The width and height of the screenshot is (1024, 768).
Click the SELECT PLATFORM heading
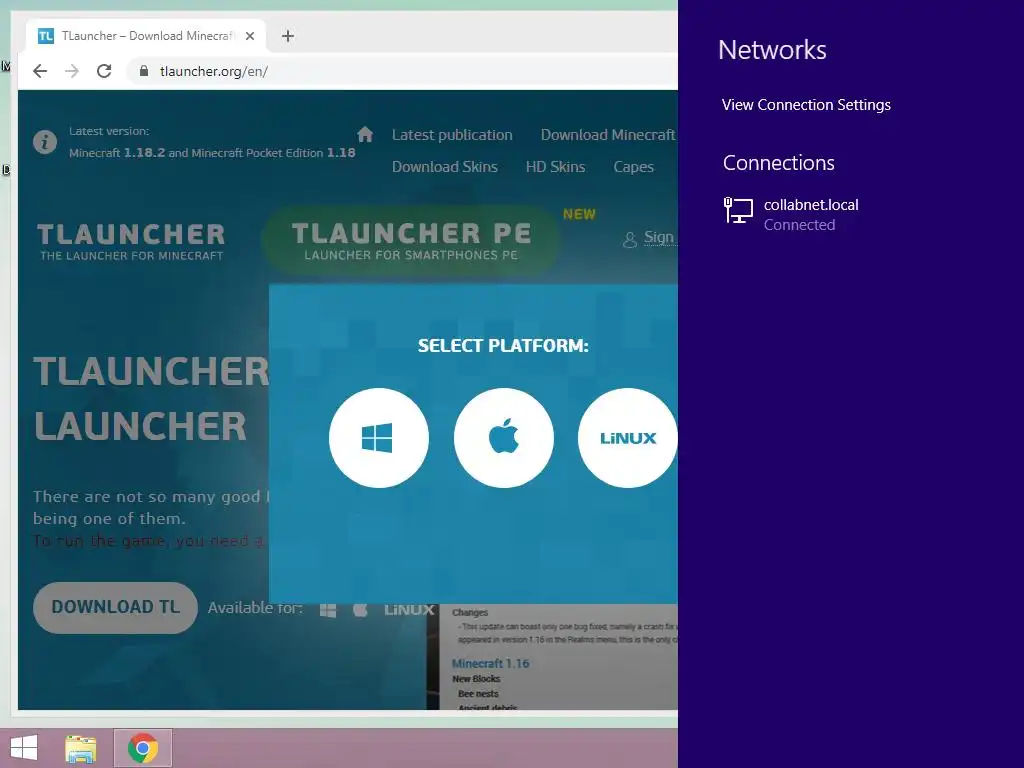(503, 345)
